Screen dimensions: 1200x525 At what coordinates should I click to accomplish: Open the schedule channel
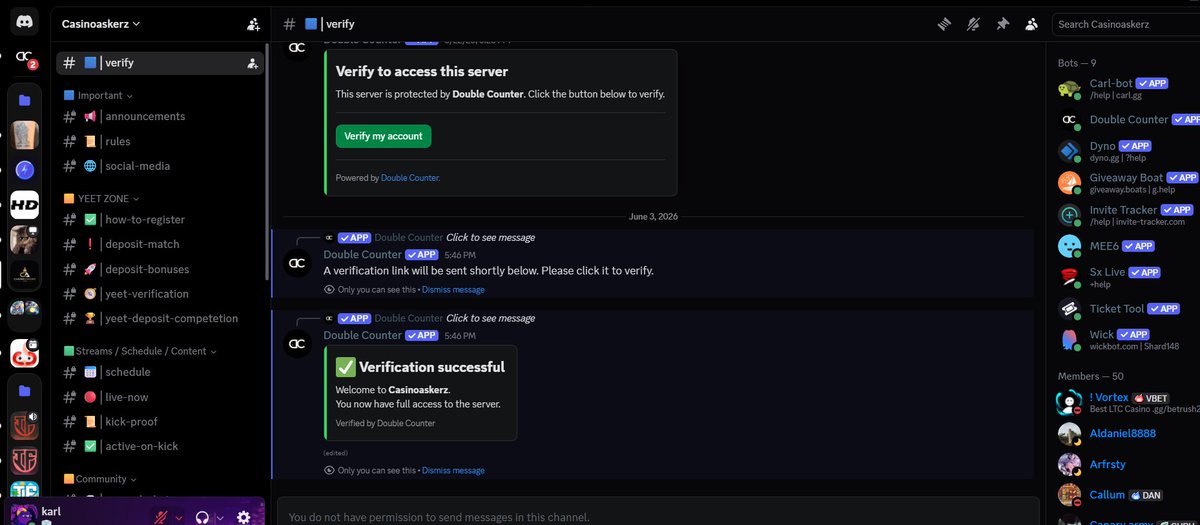tap(160, 372)
